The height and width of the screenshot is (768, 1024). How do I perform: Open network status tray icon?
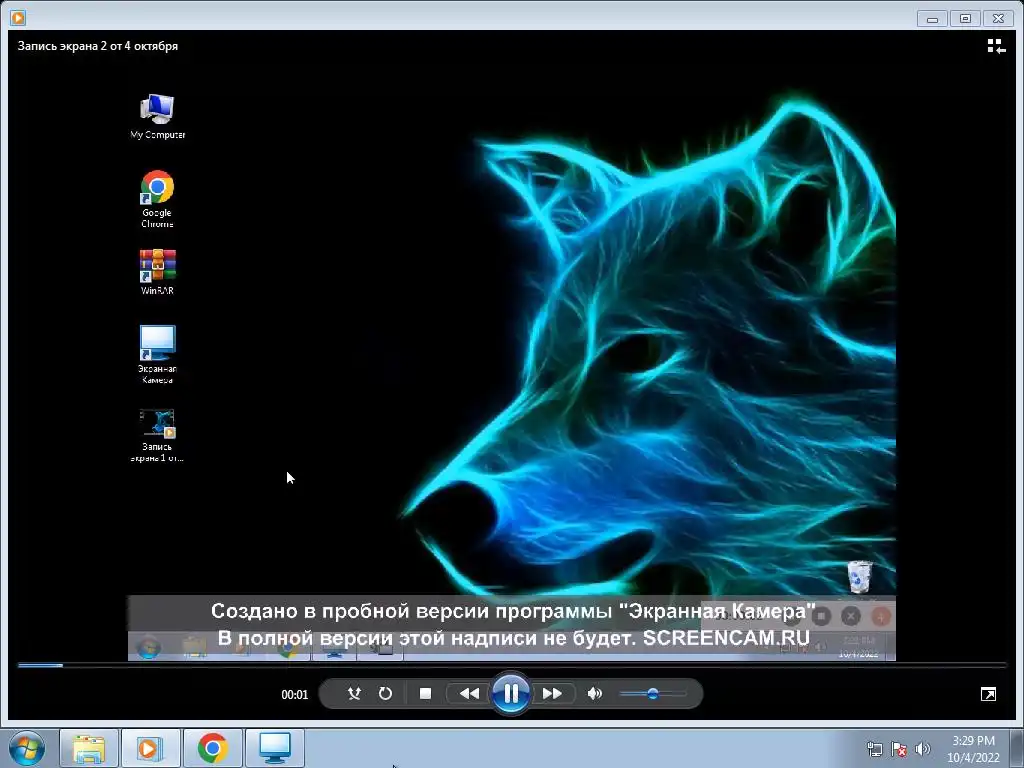coord(874,750)
